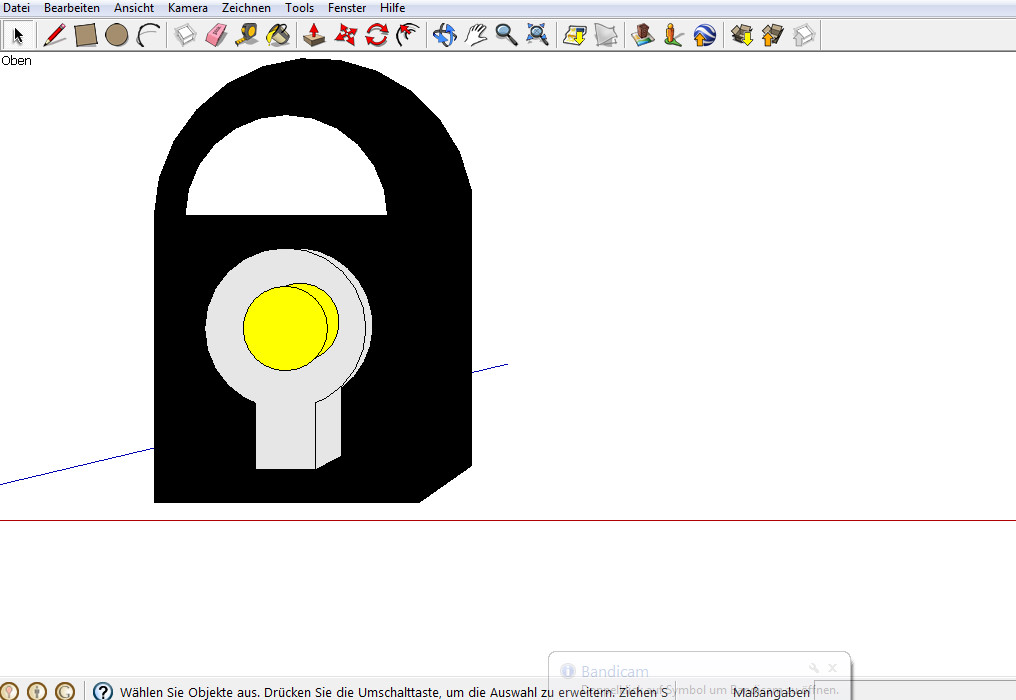Click the Add Location map icon
The image size is (1016, 700).
click(x=575, y=35)
